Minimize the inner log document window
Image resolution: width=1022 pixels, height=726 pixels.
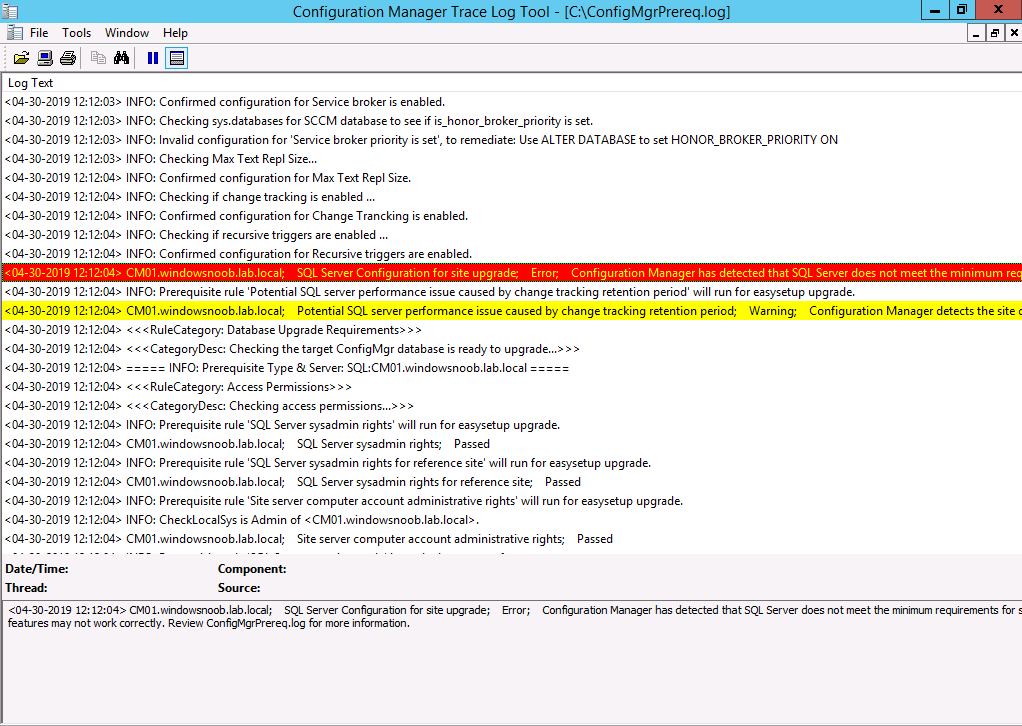pos(976,33)
